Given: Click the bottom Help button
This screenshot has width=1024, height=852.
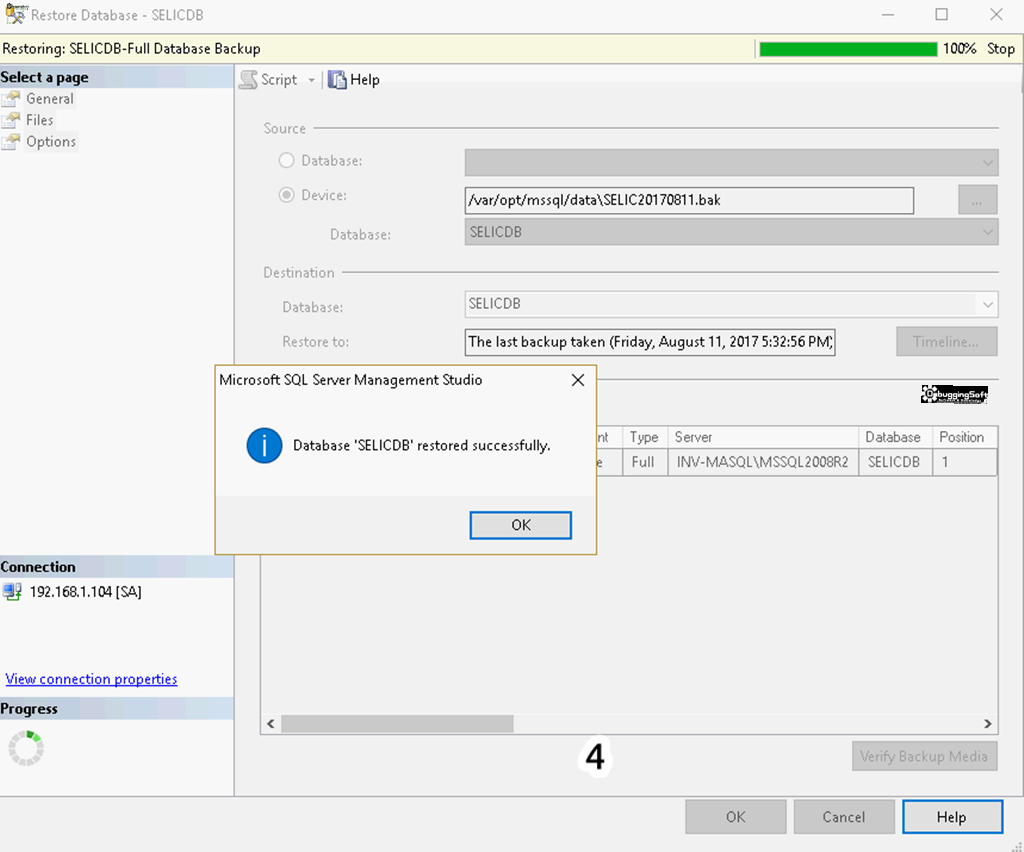Looking at the screenshot, I should [952, 817].
